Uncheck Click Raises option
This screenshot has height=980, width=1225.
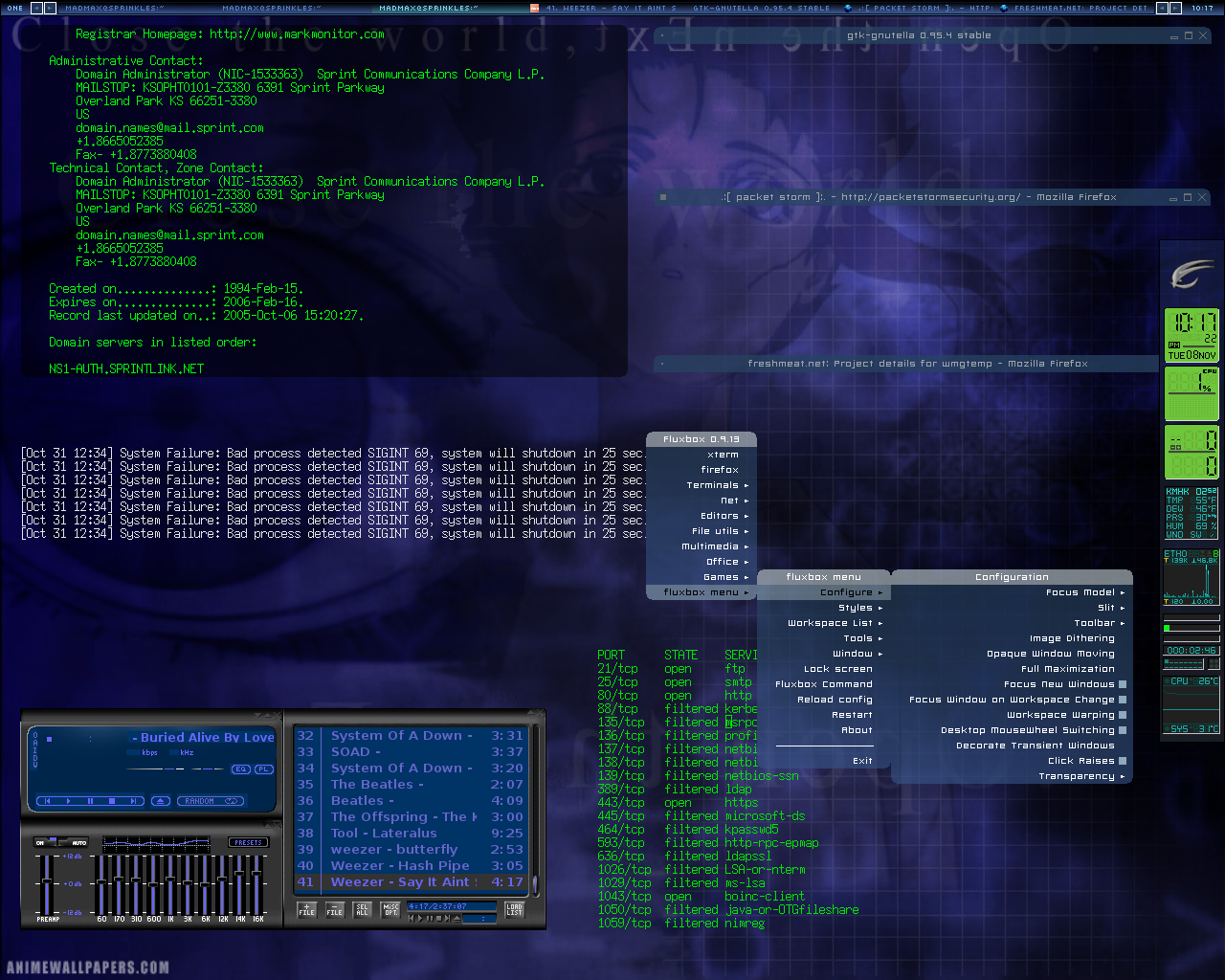[x=1012, y=761]
